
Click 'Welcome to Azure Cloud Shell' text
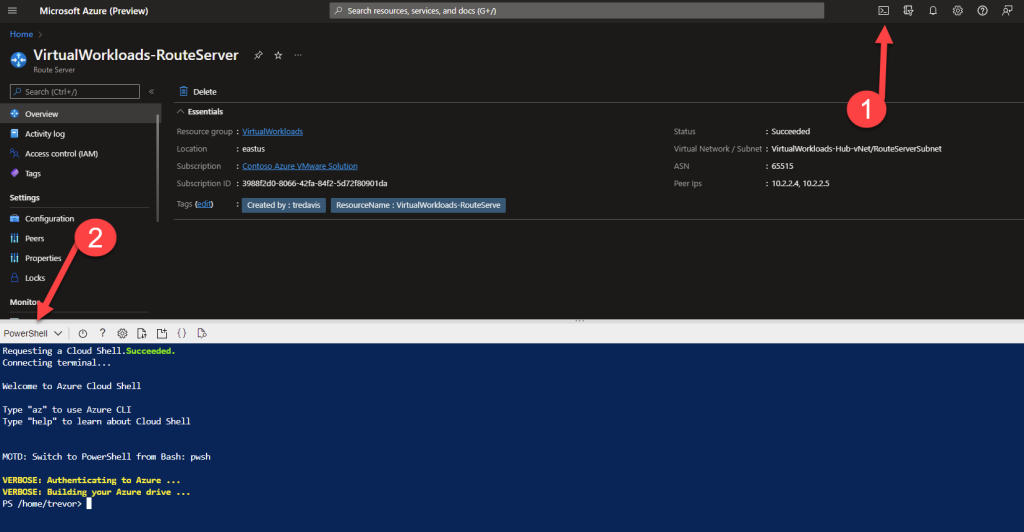tap(72, 386)
